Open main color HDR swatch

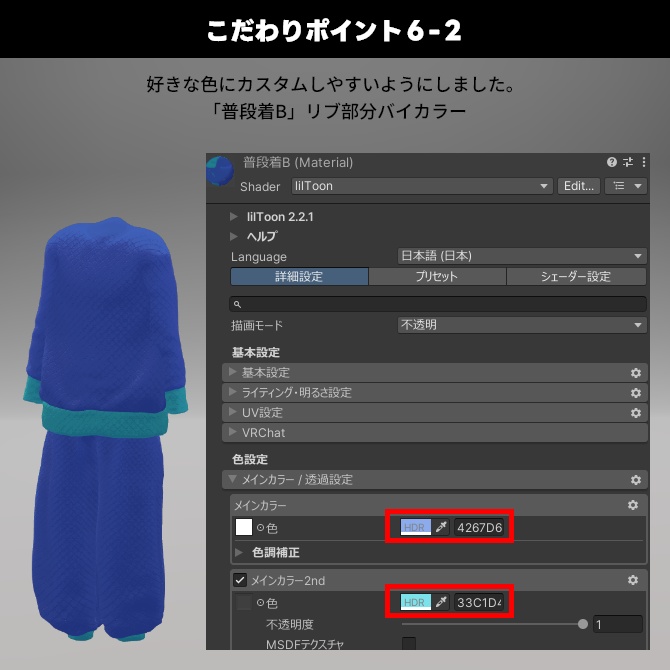coord(415,527)
